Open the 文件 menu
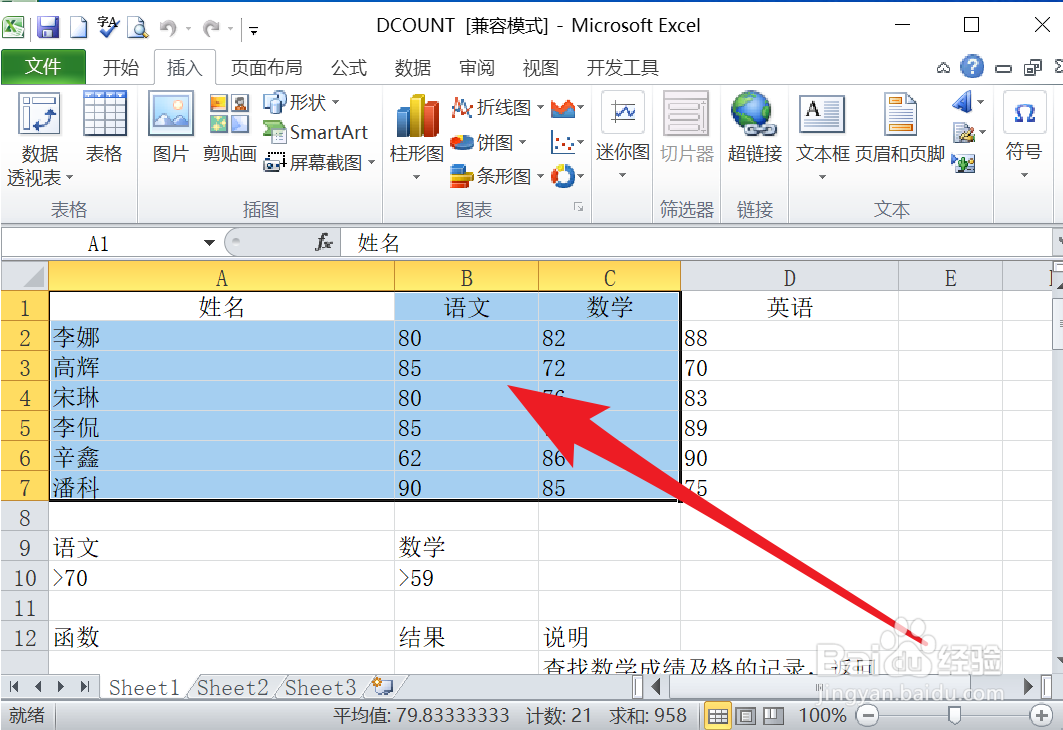 (44, 67)
